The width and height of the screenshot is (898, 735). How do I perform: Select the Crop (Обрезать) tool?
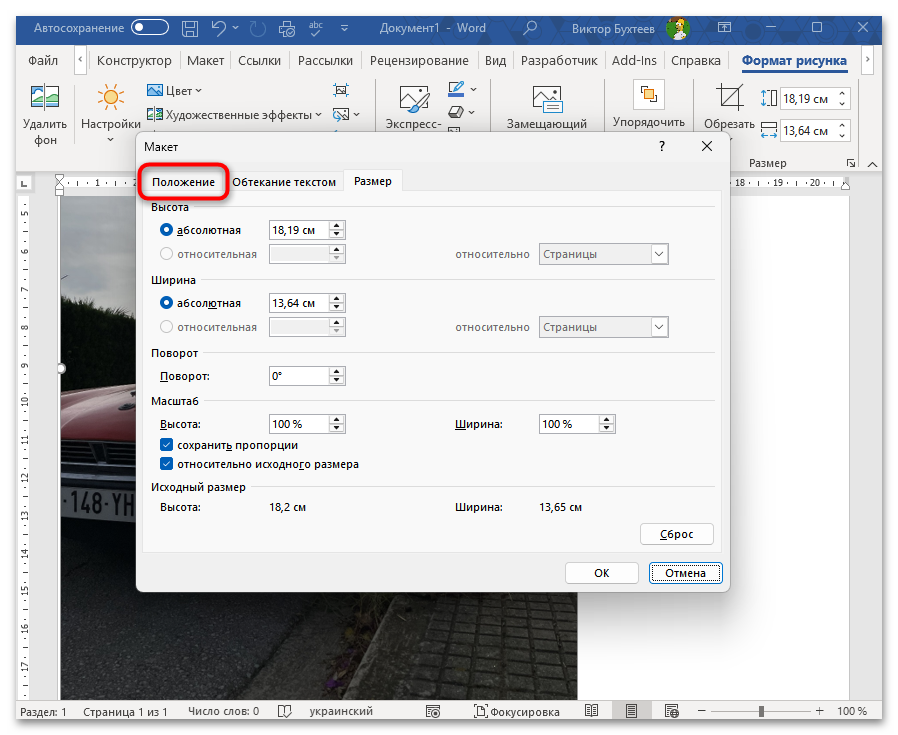coord(729,97)
